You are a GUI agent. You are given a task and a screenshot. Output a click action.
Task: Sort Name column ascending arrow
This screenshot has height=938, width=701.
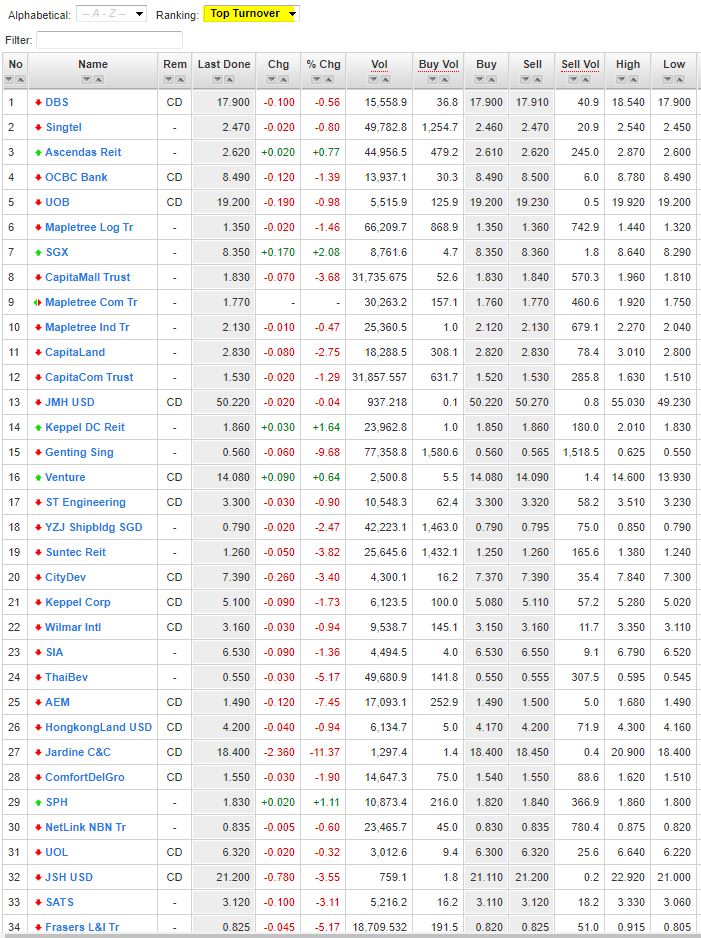99,80
